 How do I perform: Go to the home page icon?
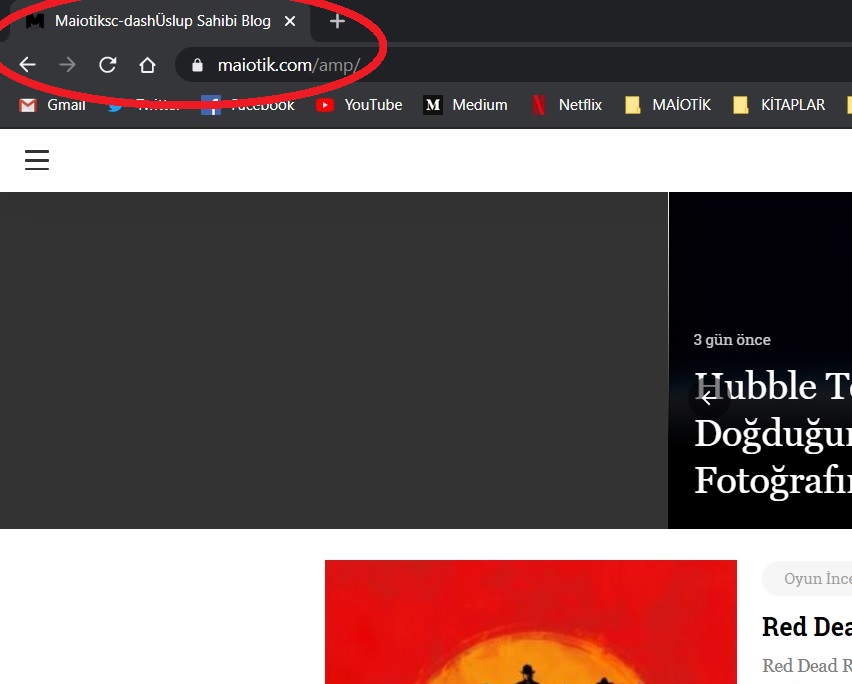point(147,65)
